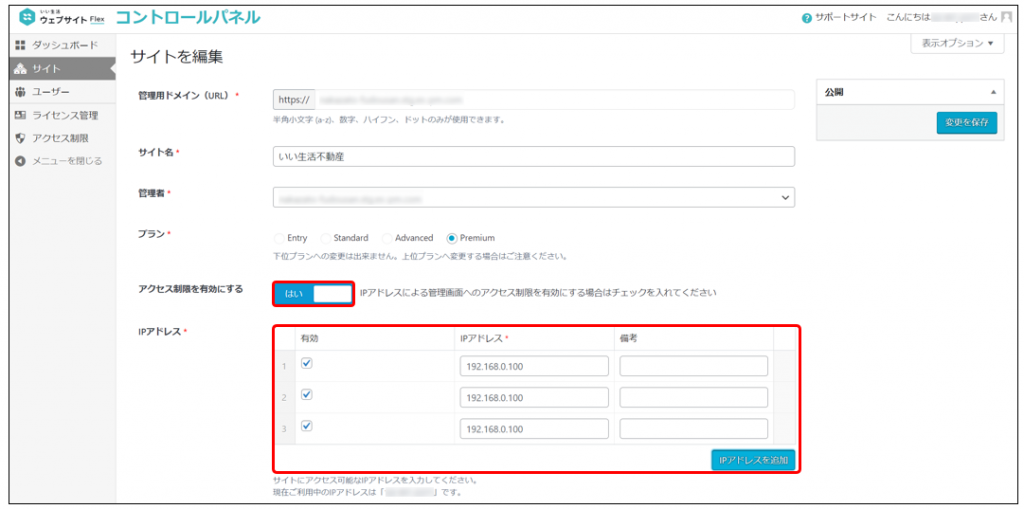Screen dimensions: 1024x509
Task: Uncheck the enabled checkbox in row 3
Action: pos(307,426)
